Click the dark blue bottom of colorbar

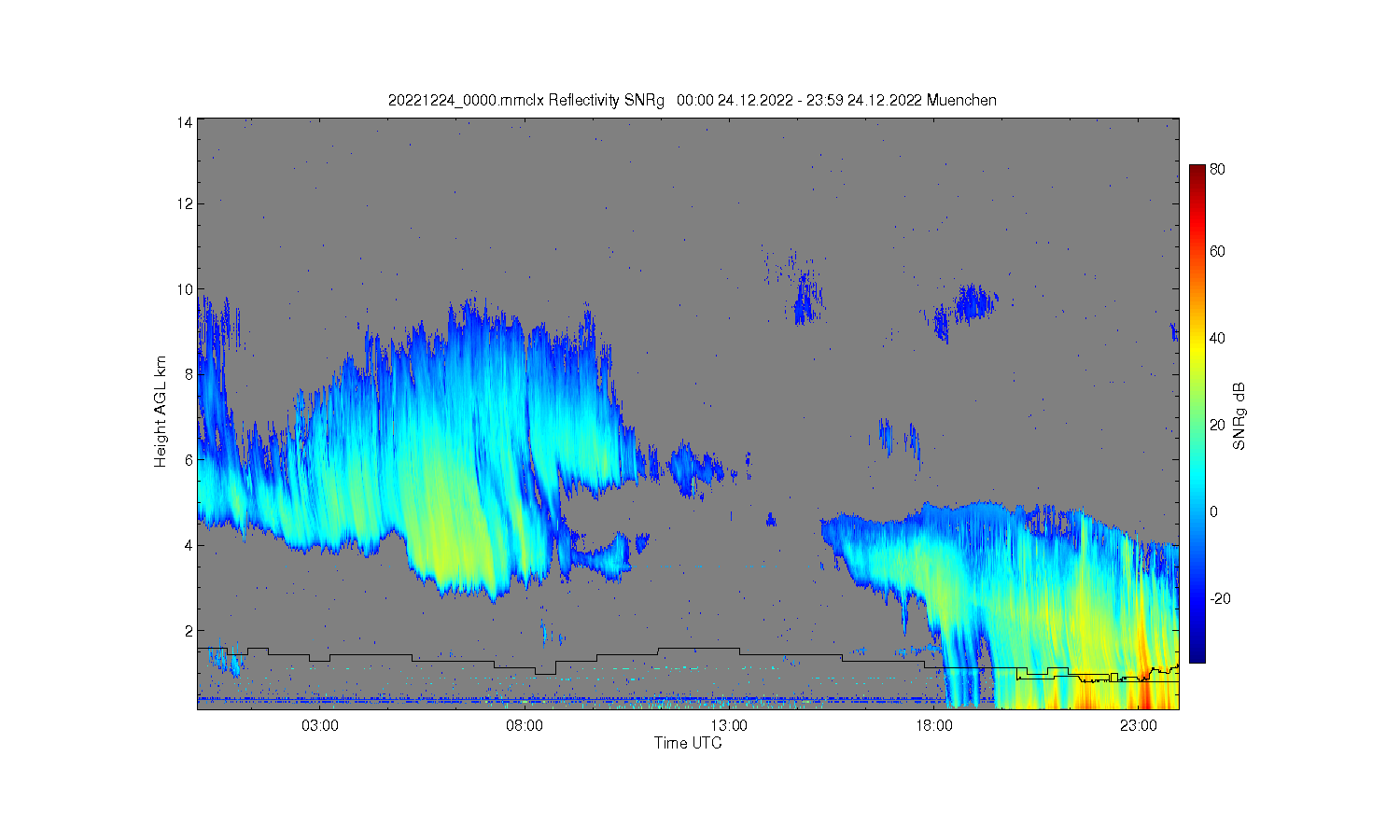pos(1197,655)
